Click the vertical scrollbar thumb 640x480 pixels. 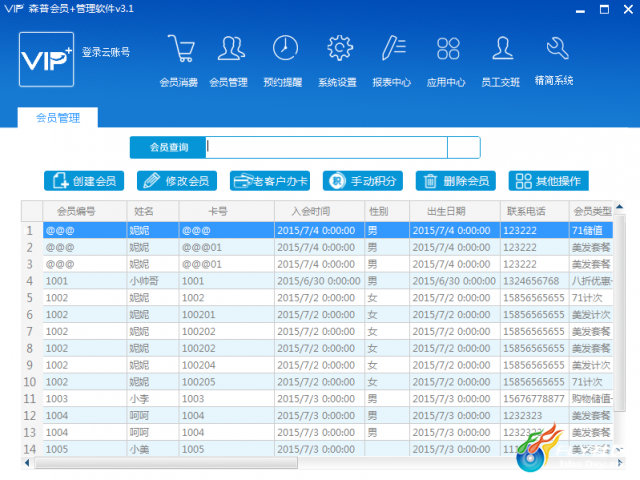pos(620,313)
